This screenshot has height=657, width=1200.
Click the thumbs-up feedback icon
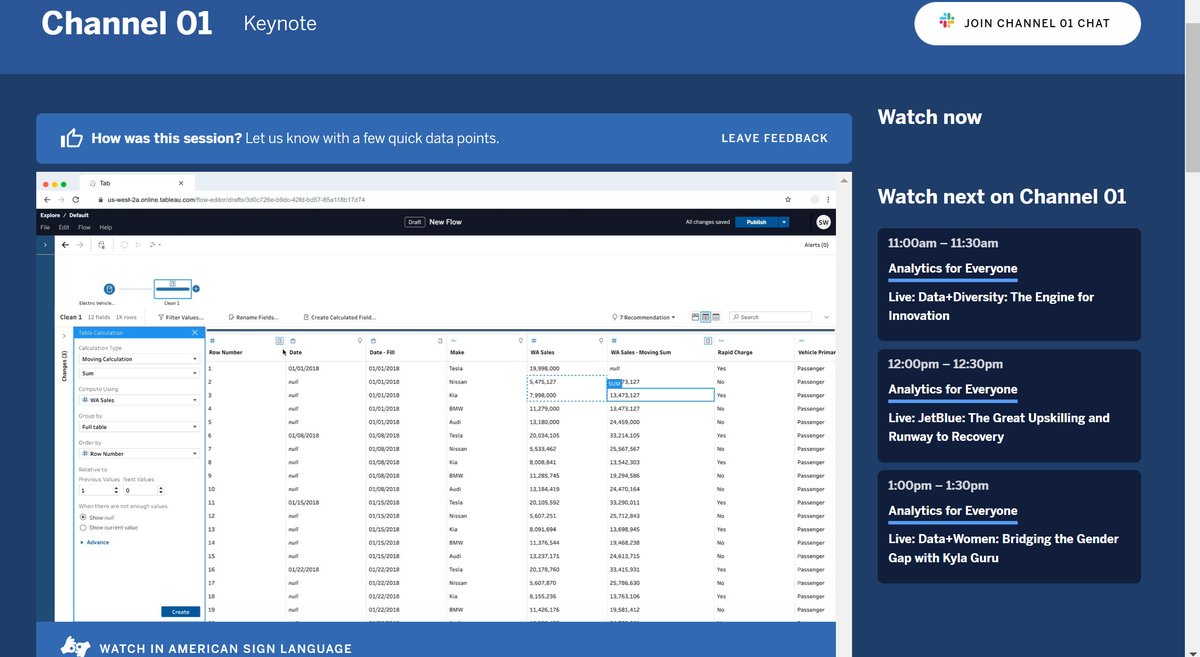coord(71,139)
